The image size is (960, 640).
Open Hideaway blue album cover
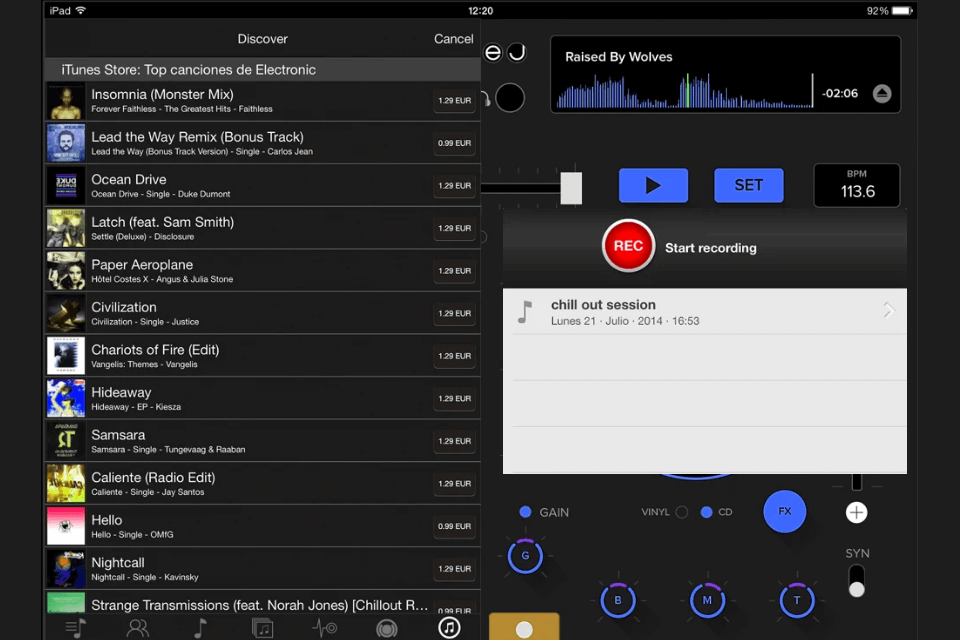click(x=66, y=399)
